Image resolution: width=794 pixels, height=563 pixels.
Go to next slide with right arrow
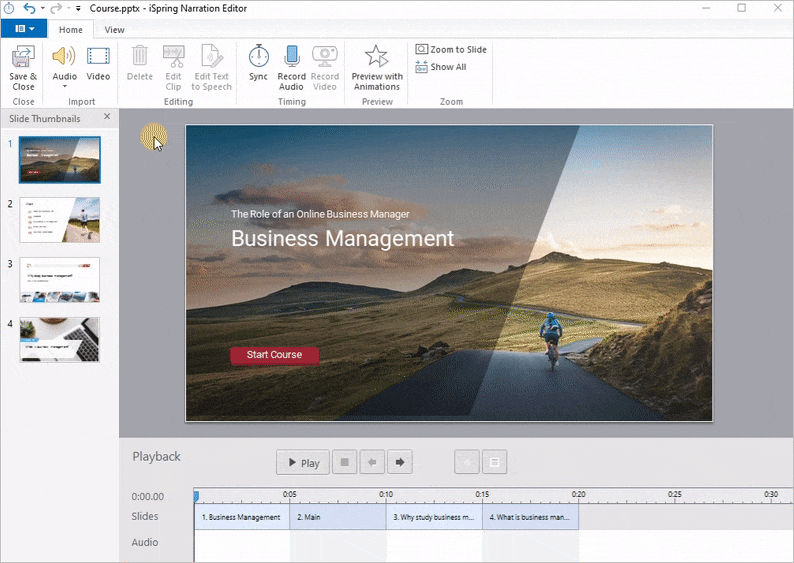pos(399,462)
